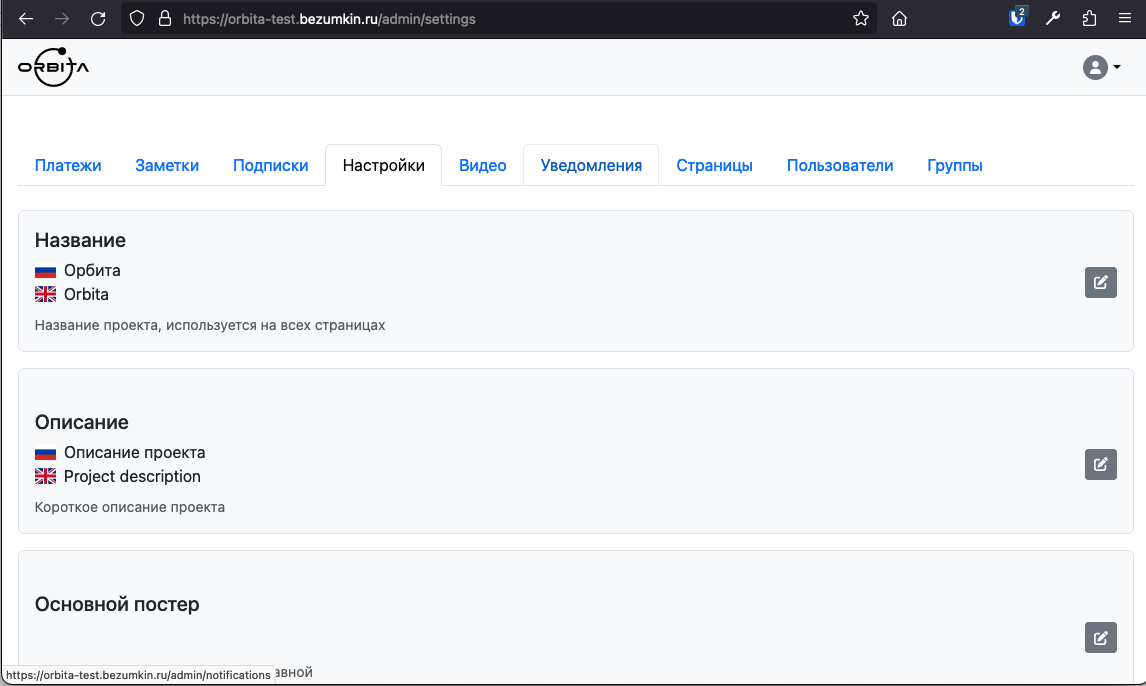Click the URL address bar
Screen dimensions: 1146x686
click(500, 19)
